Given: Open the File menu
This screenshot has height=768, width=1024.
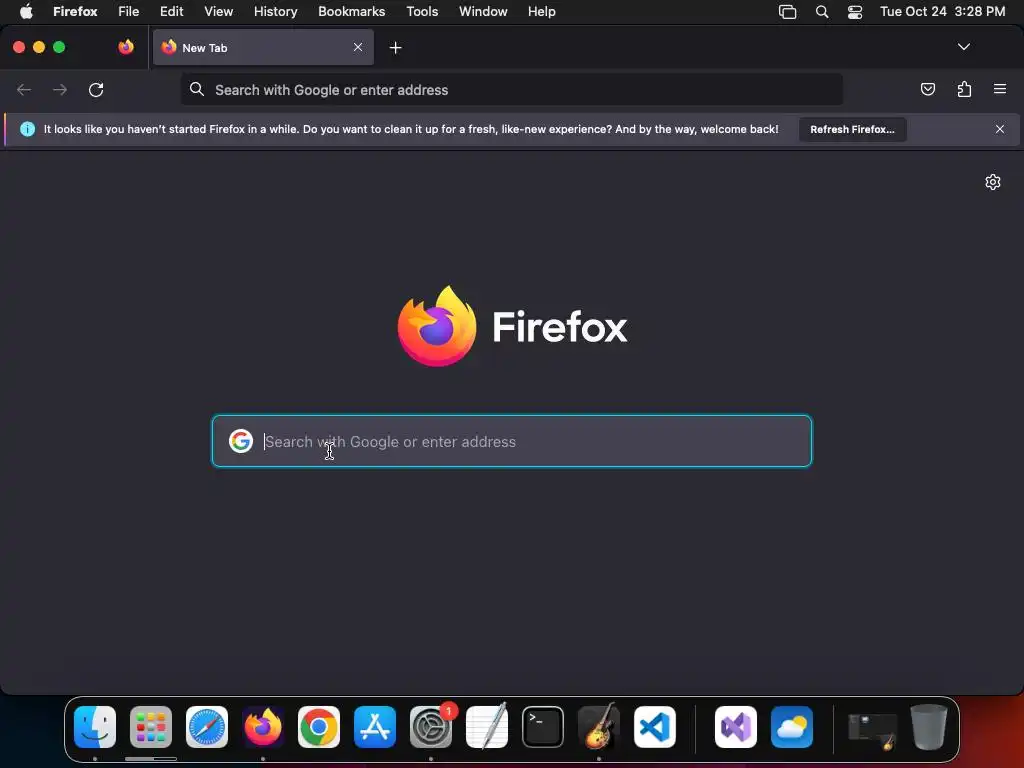Looking at the screenshot, I should (128, 11).
